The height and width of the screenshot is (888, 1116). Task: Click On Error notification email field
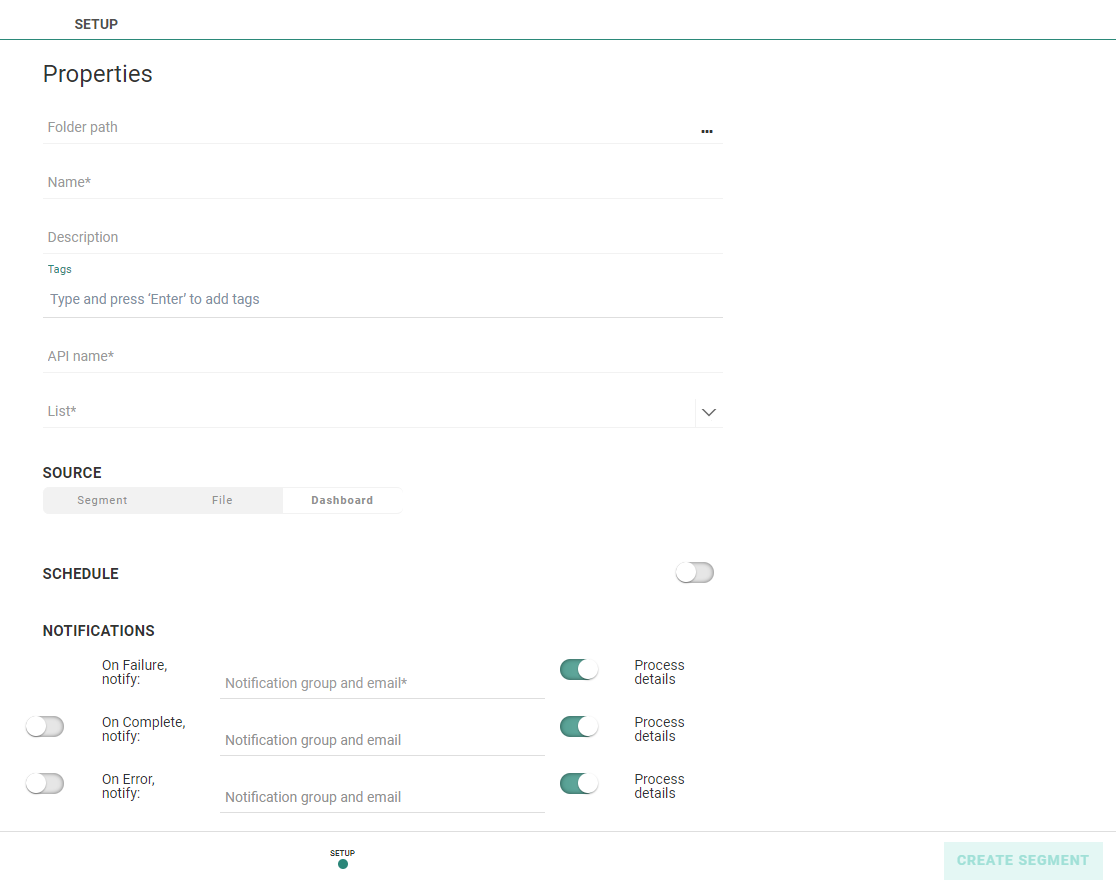(x=382, y=798)
